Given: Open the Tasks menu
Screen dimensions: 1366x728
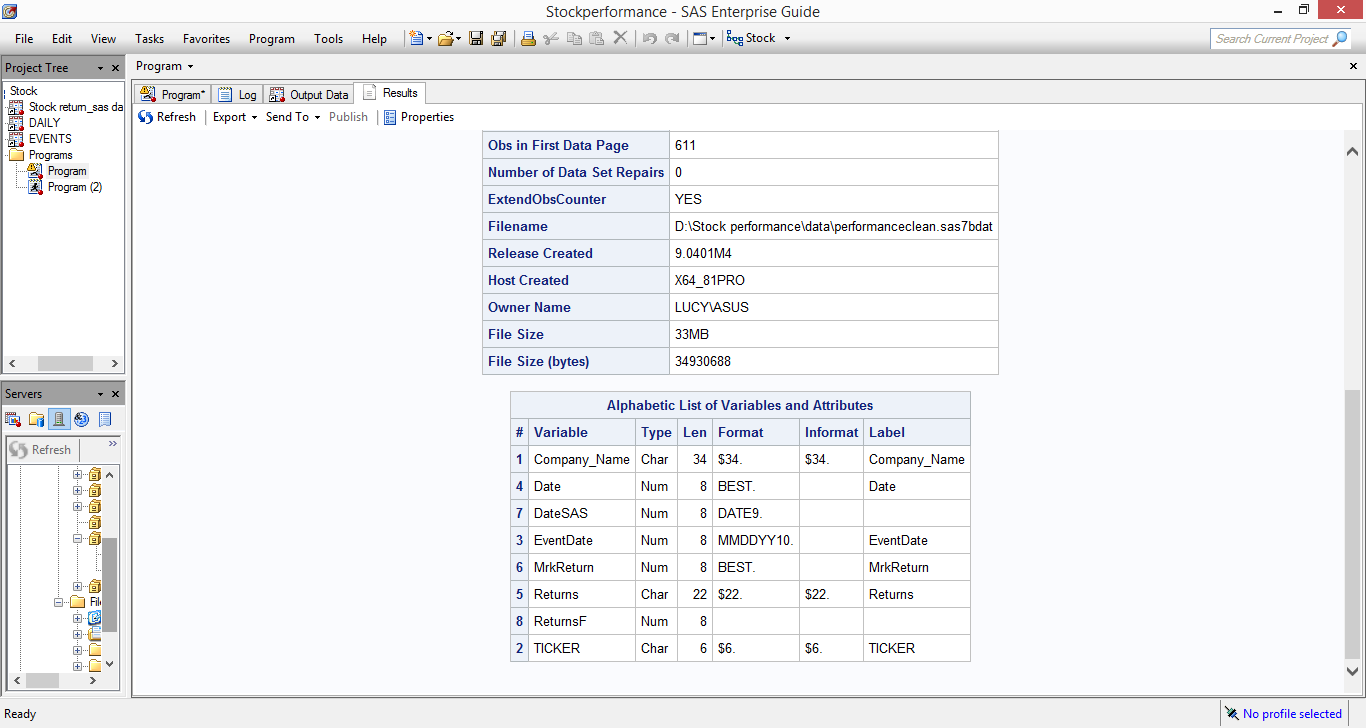Looking at the screenshot, I should (x=149, y=39).
